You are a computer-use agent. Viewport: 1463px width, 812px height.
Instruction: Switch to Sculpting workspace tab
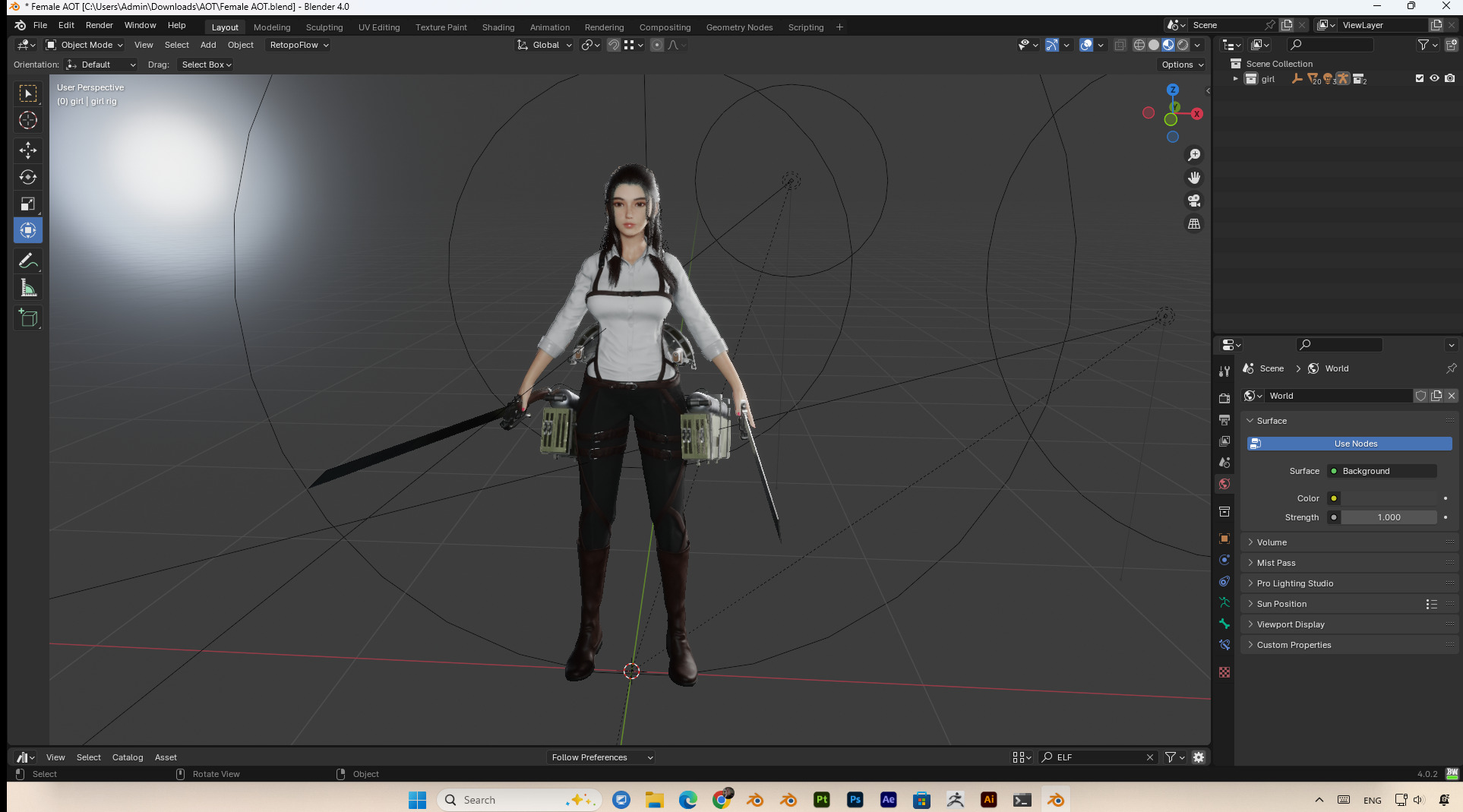tap(324, 27)
